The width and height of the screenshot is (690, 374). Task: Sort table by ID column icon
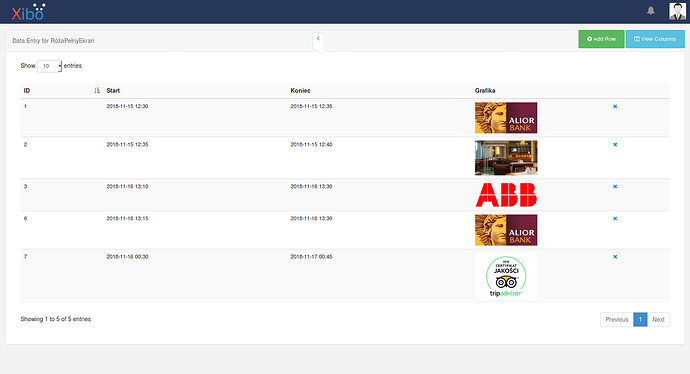pyautogui.click(x=97, y=91)
